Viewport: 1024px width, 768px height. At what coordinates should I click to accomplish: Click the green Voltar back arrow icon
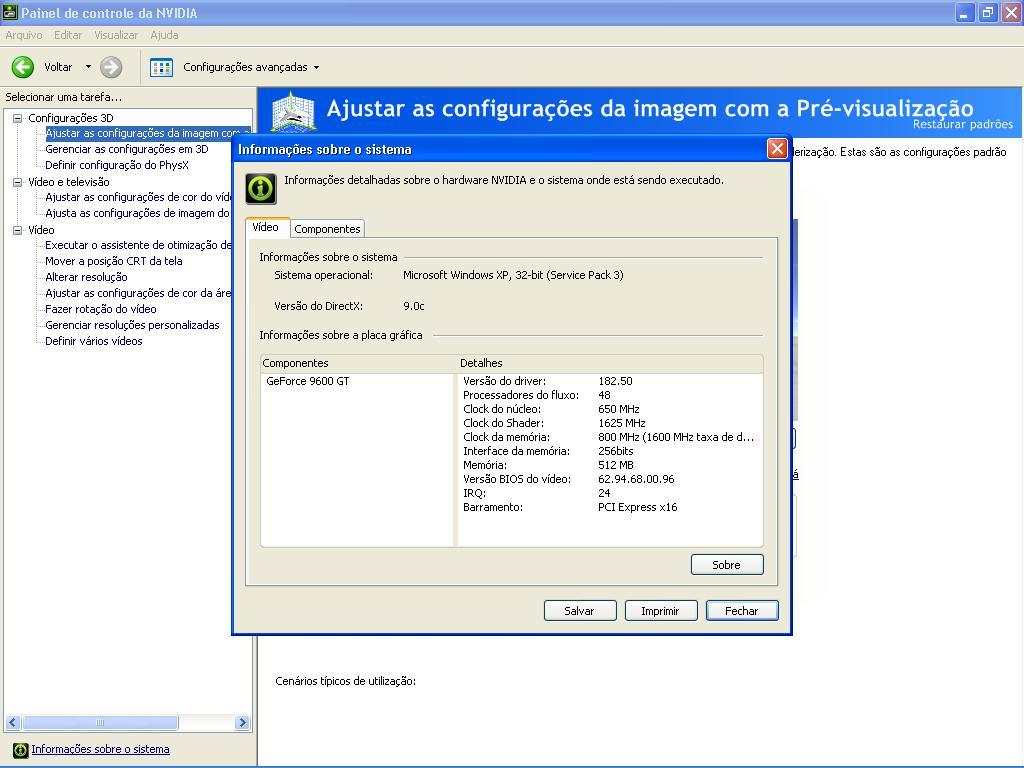23,67
